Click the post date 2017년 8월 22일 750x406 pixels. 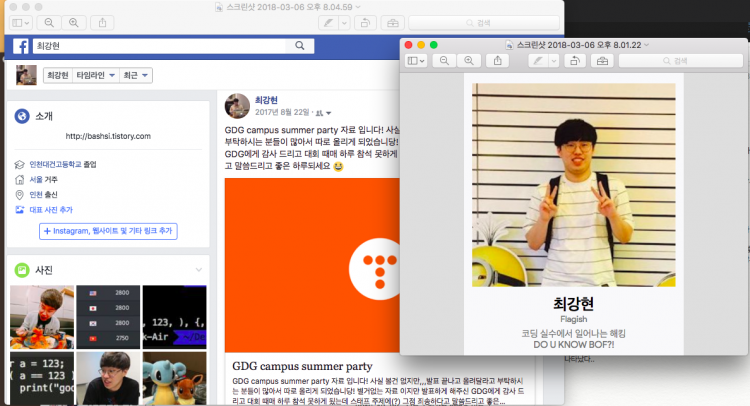tap(282, 112)
